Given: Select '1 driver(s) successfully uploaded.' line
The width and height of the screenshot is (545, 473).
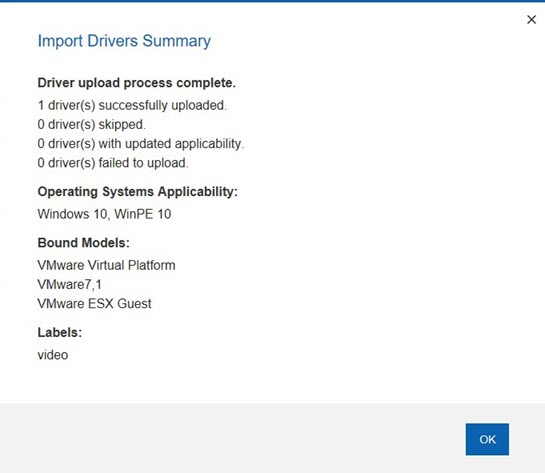Looking at the screenshot, I should tap(132, 105).
